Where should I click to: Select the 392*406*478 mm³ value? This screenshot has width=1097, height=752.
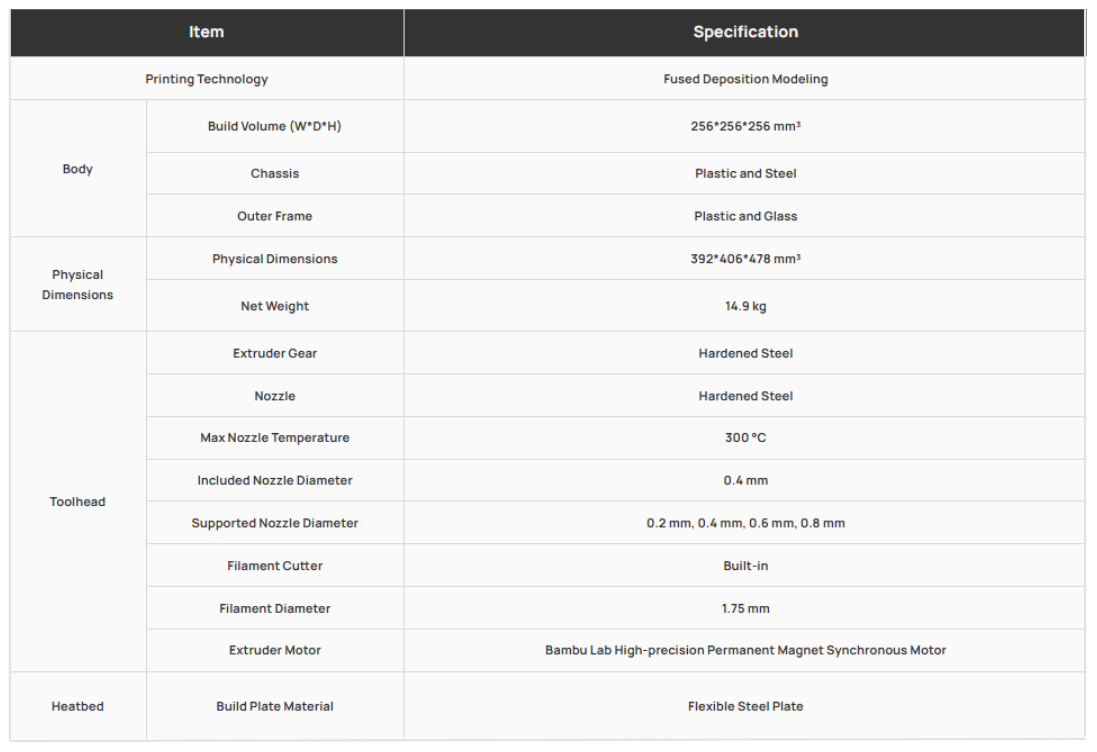pyautogui.click(x=745, y=259)
